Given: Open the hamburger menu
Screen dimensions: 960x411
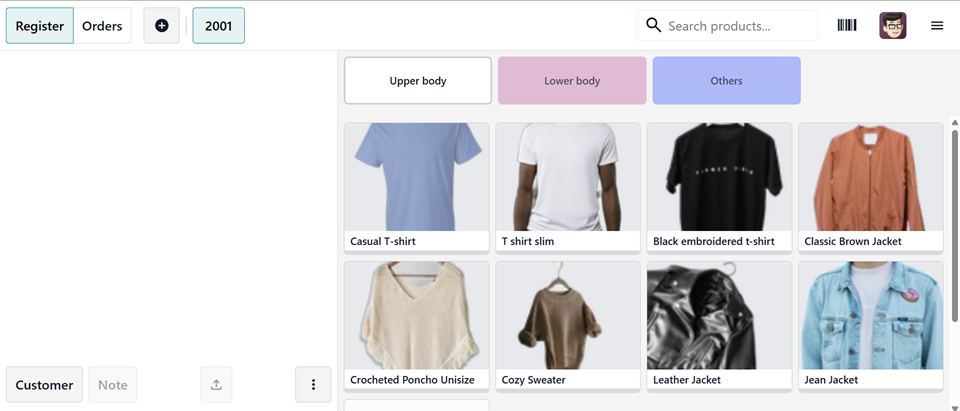Looking at the screenshot, I should point(937,26).
